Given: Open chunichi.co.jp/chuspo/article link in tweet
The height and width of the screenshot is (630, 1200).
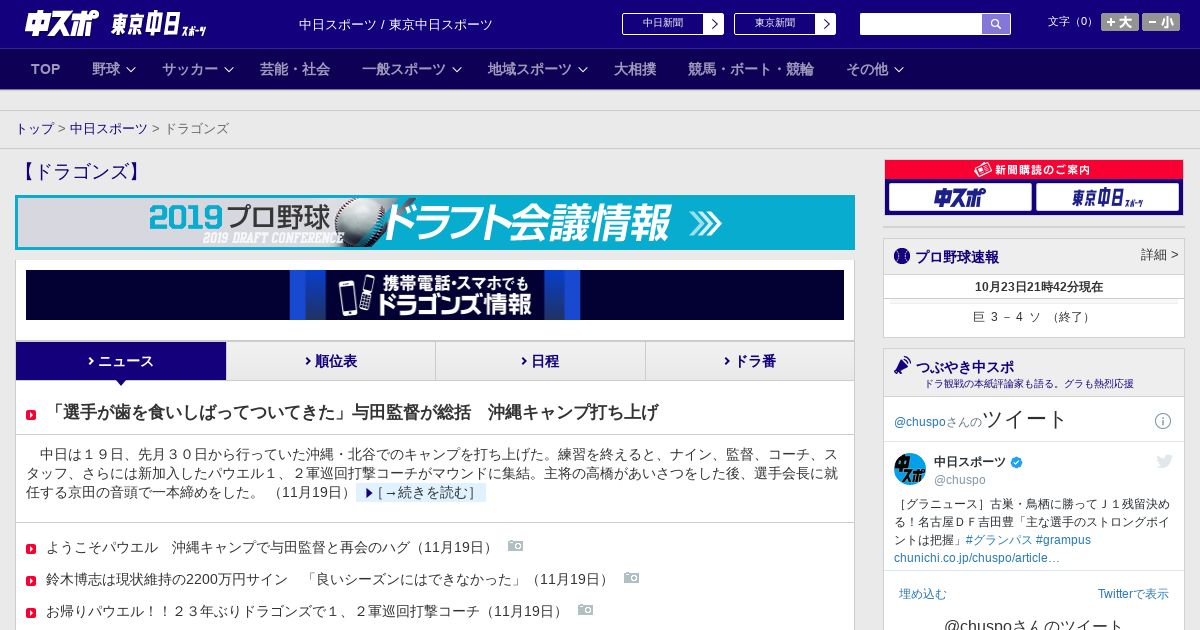Looking at the screenshot, I should coord(977,558).
